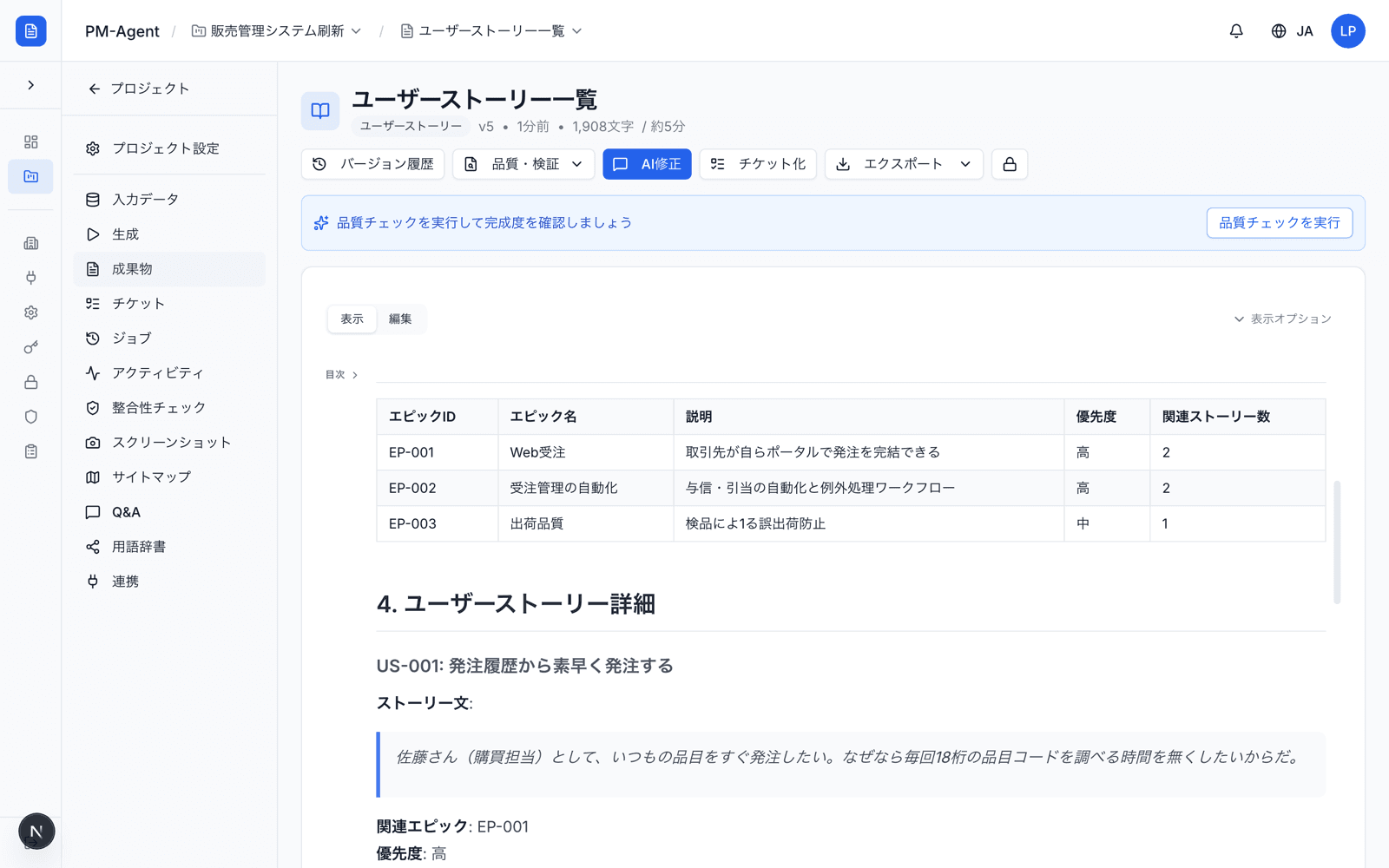1389x868 pixels.
Task: Click the Next.js N badge
Action: (x=36, y=831)
